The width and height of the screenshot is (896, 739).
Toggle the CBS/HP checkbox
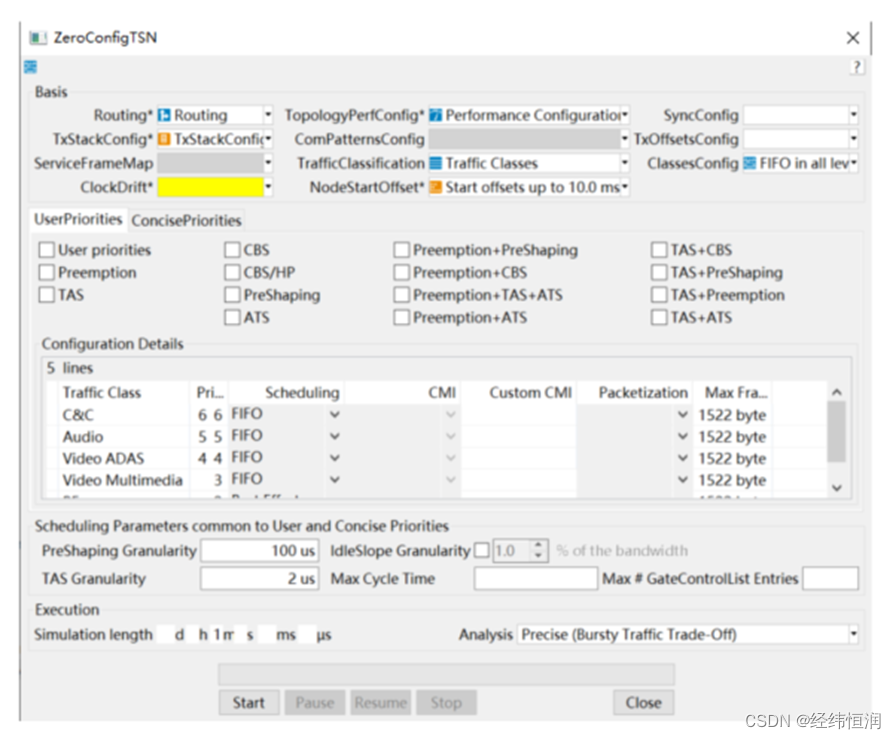pos(233,273)
